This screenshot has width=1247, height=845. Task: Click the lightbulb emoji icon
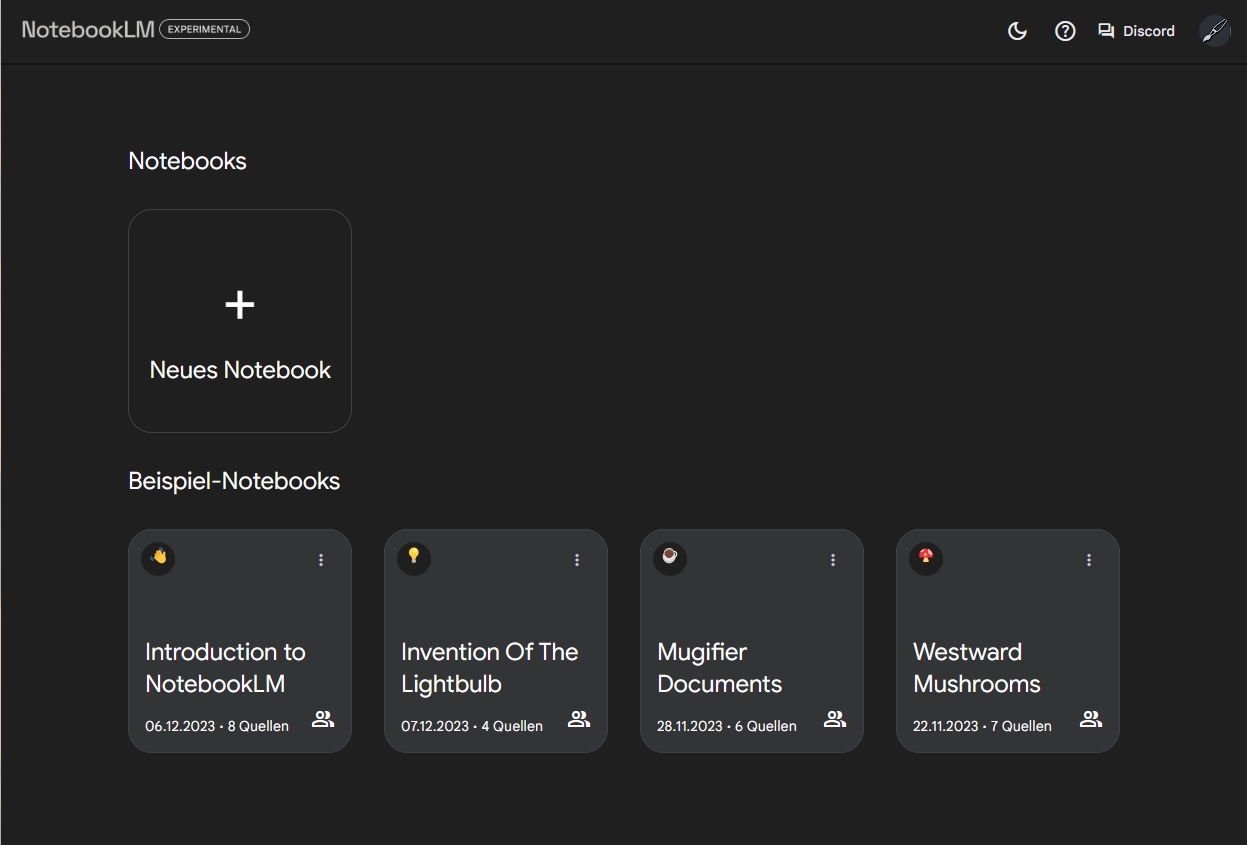414,558
